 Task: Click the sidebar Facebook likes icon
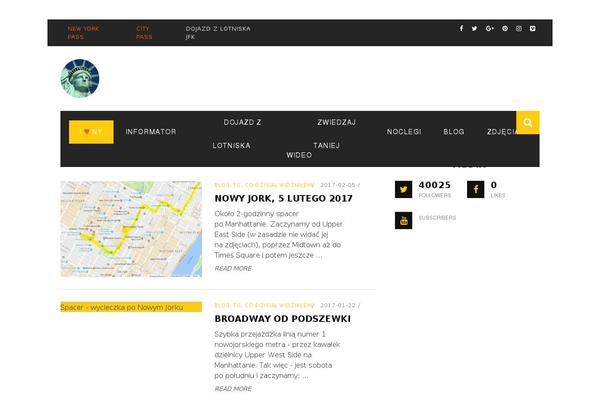tap(475, 189)
